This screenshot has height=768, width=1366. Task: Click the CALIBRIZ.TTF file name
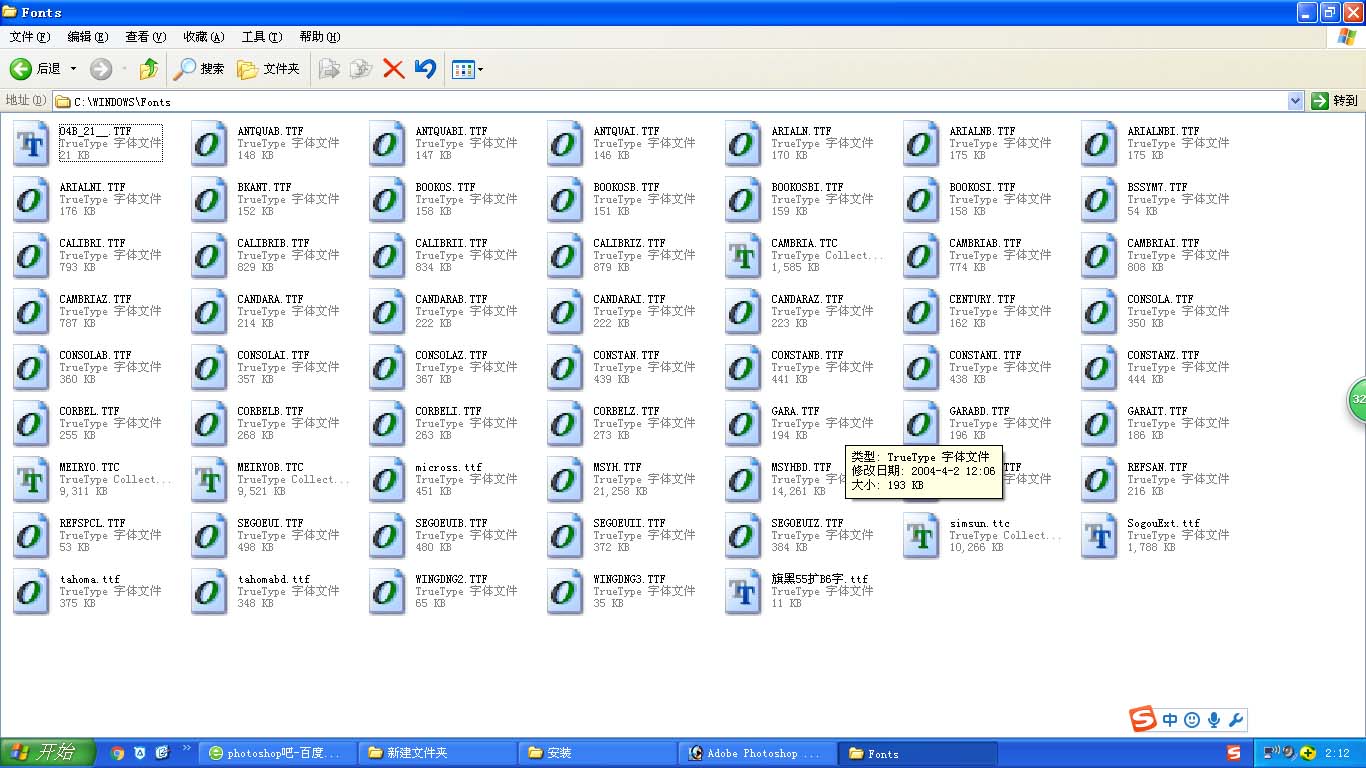pyautogui.click(x=629, y=243)
